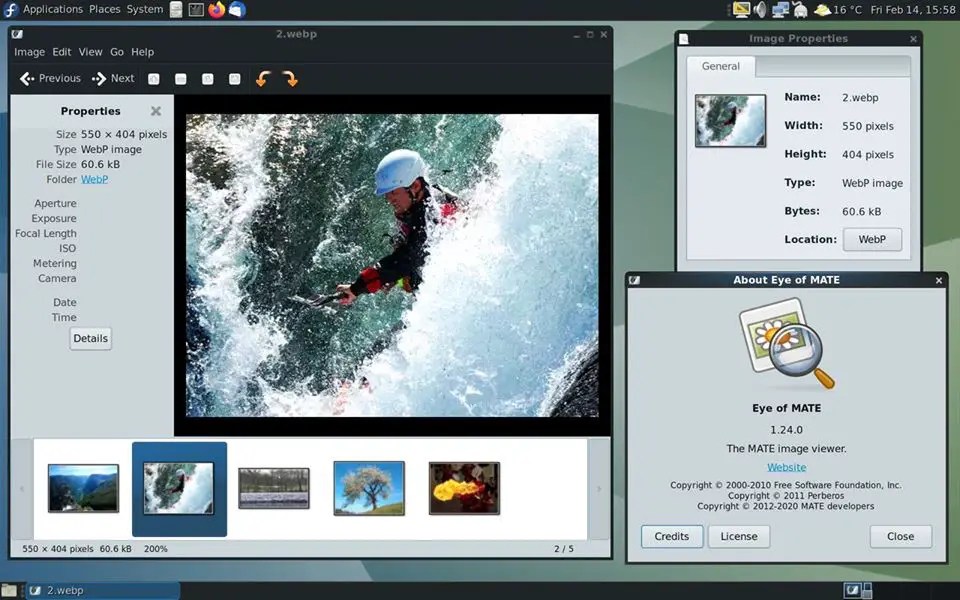Select the Zoom In tool
The image size is (960, 600).
[x=153, y=78]
